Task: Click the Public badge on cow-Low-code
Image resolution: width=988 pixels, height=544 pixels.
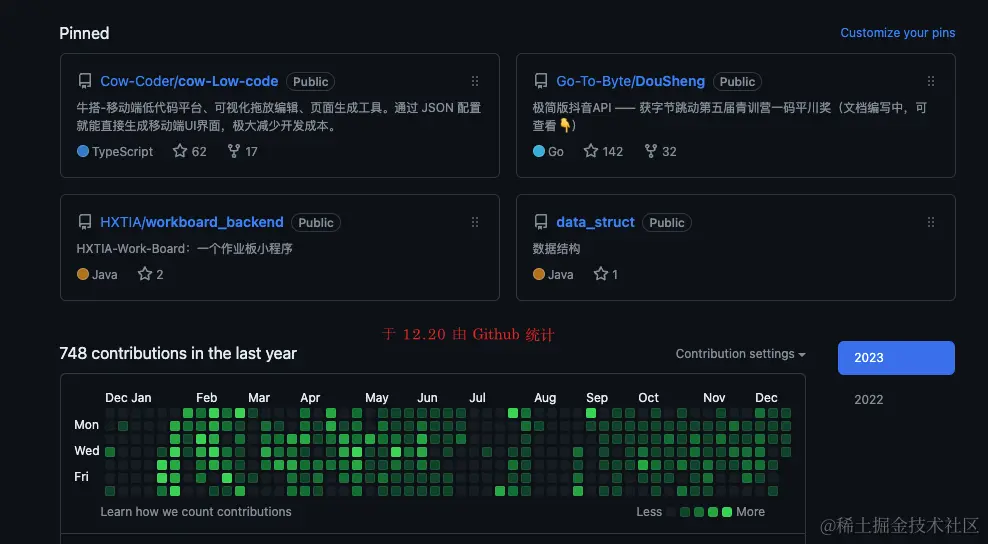Action: (311, 81)
